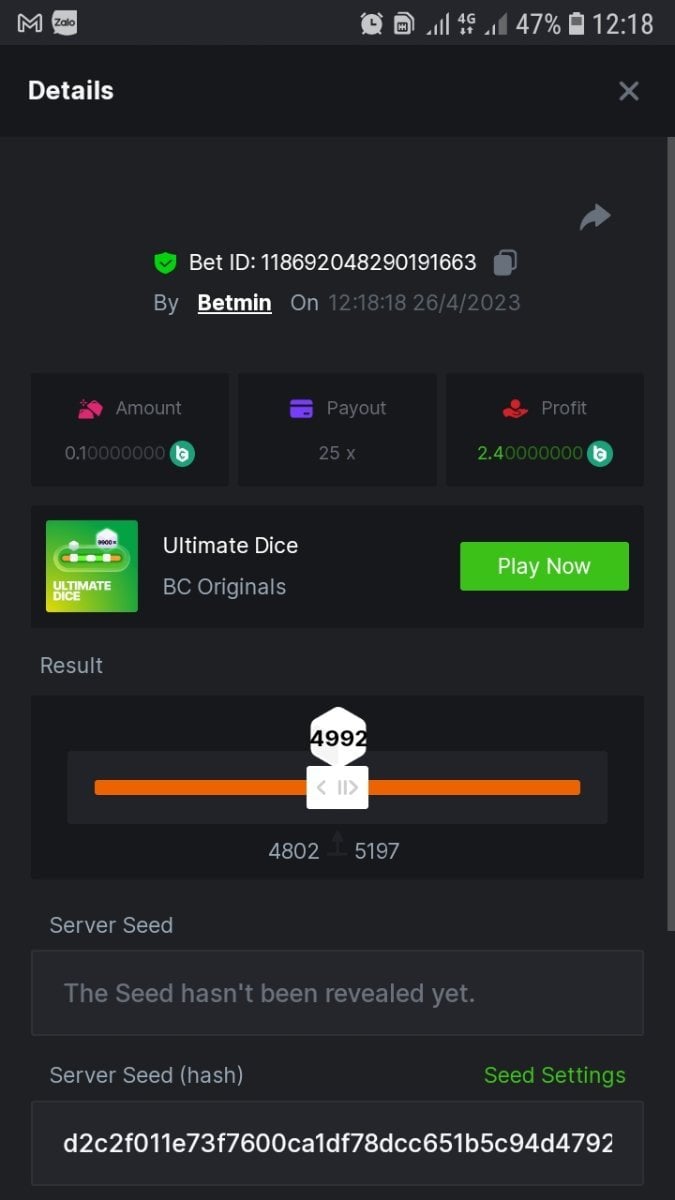
Task: Click the dice result slider handle
Action: [337, 787]
